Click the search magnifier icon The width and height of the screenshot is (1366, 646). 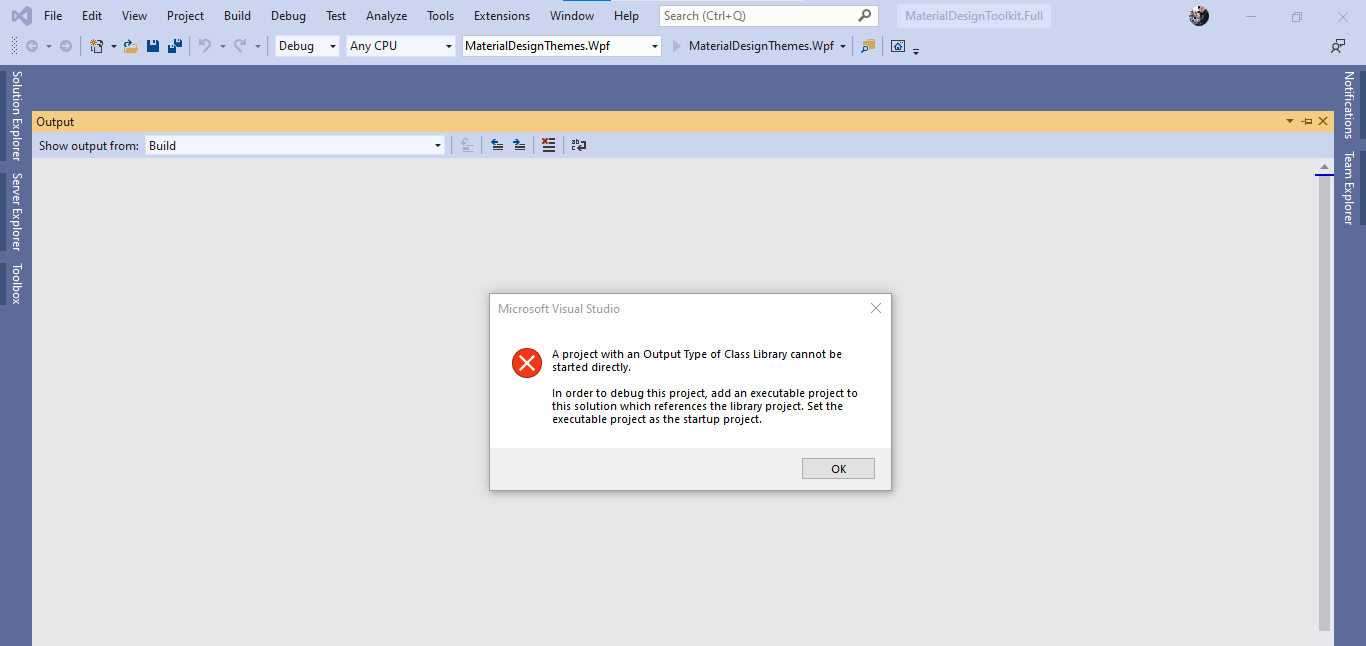865,16
